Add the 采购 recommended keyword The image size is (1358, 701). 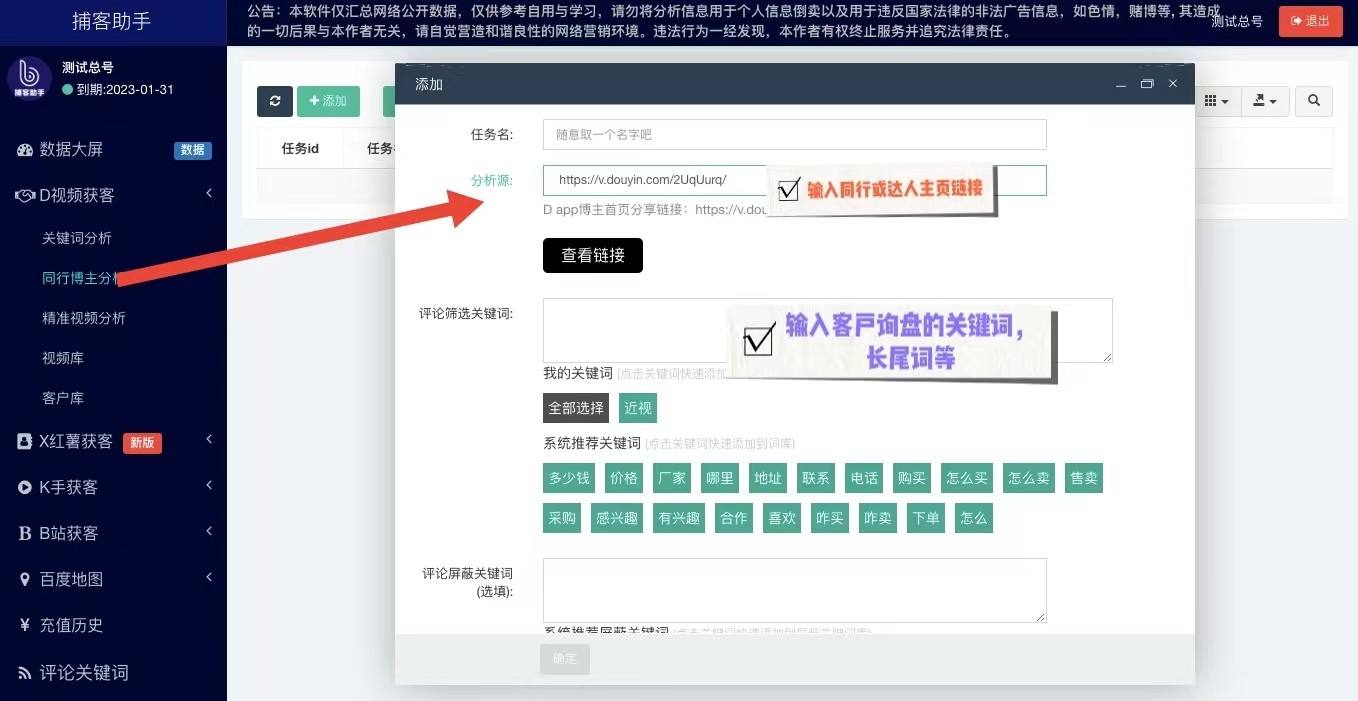pyautogui.click(x=562, y=518)
